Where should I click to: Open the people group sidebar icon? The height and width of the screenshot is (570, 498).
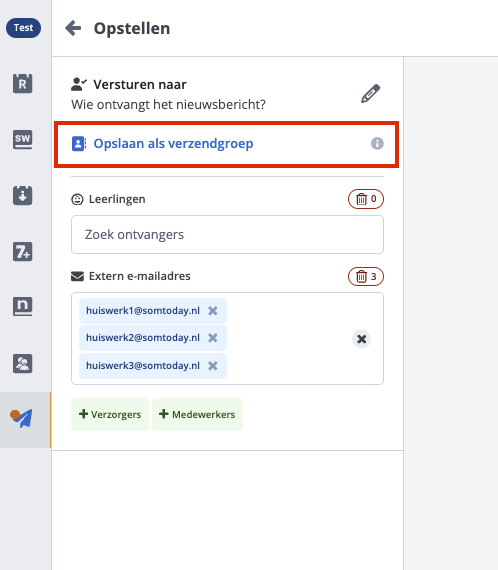point(23,364)
